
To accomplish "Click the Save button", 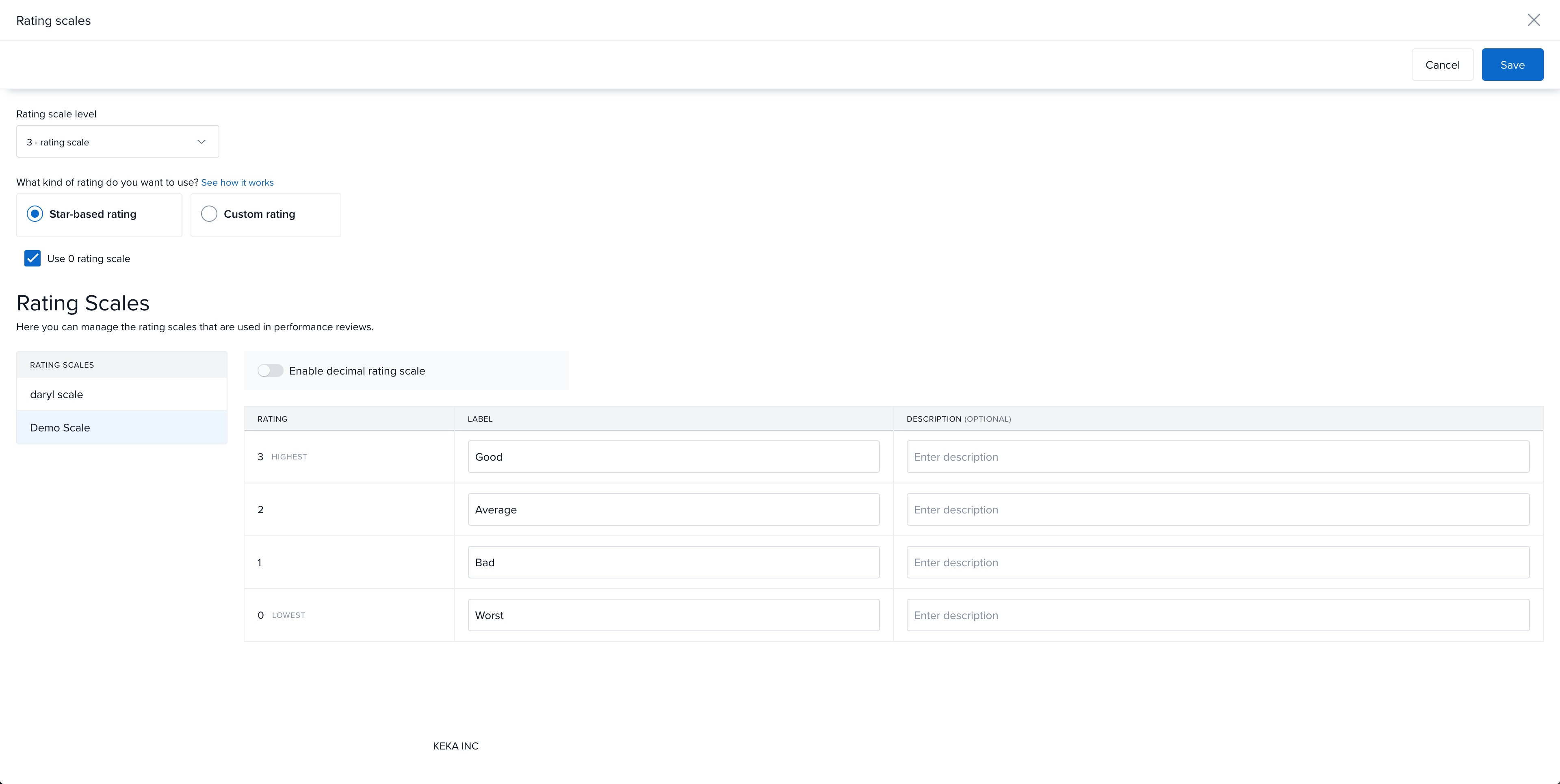I will (1512, 65).
